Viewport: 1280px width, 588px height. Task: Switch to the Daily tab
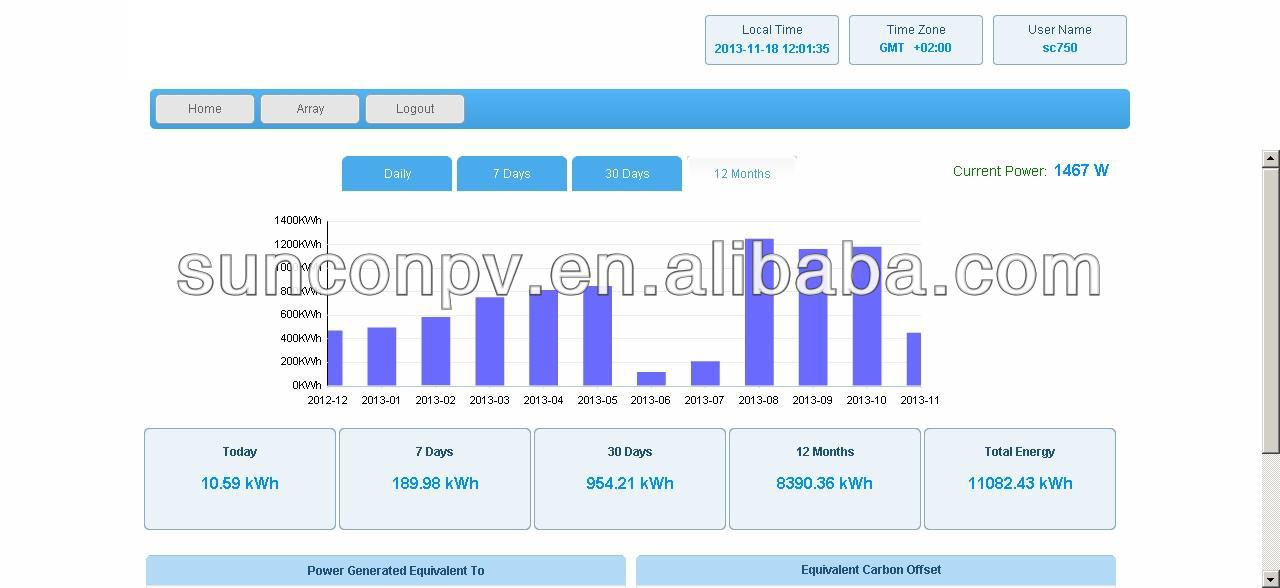pos(397,173)
